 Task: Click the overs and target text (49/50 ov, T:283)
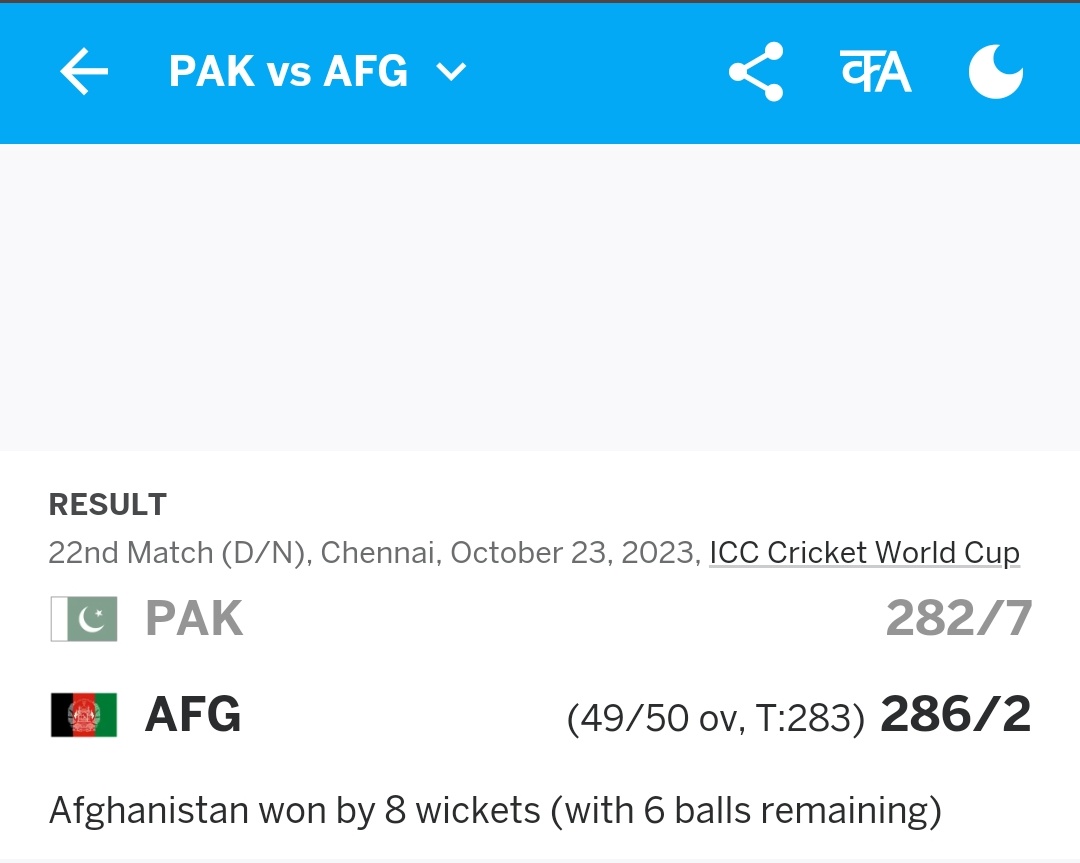point(716,719)
